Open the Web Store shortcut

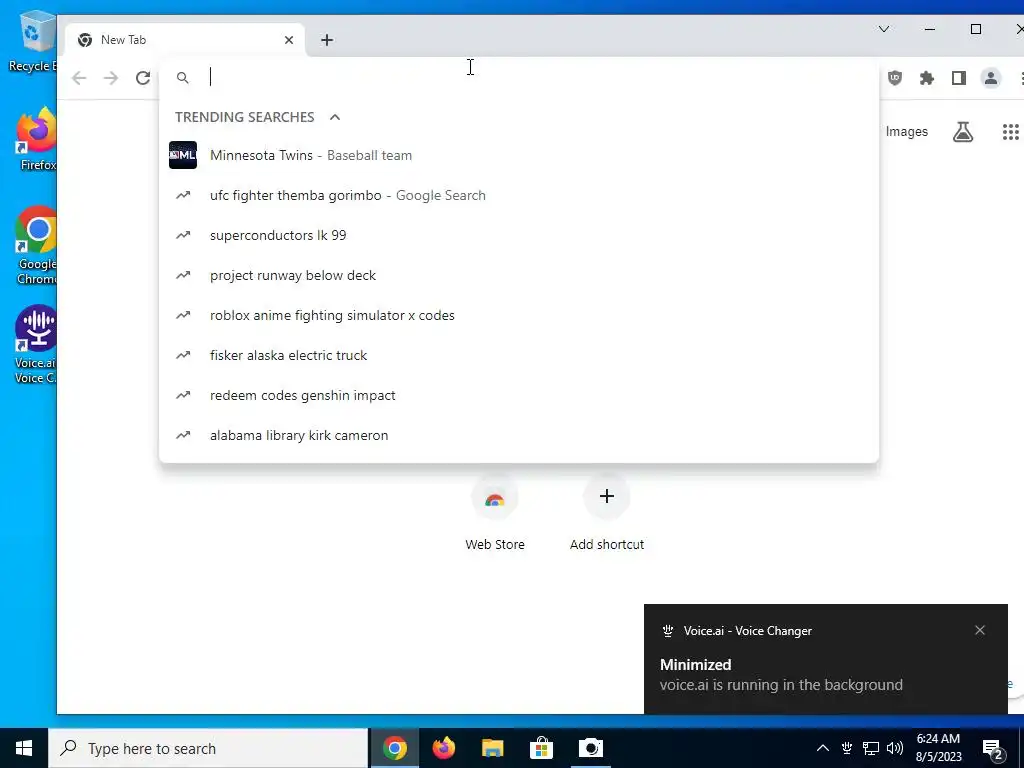click(495, 513)
